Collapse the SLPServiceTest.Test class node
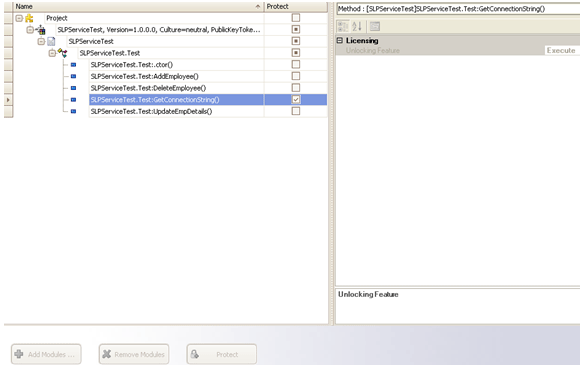The width and height of the screenshot is (583, 369). [52, 53]
